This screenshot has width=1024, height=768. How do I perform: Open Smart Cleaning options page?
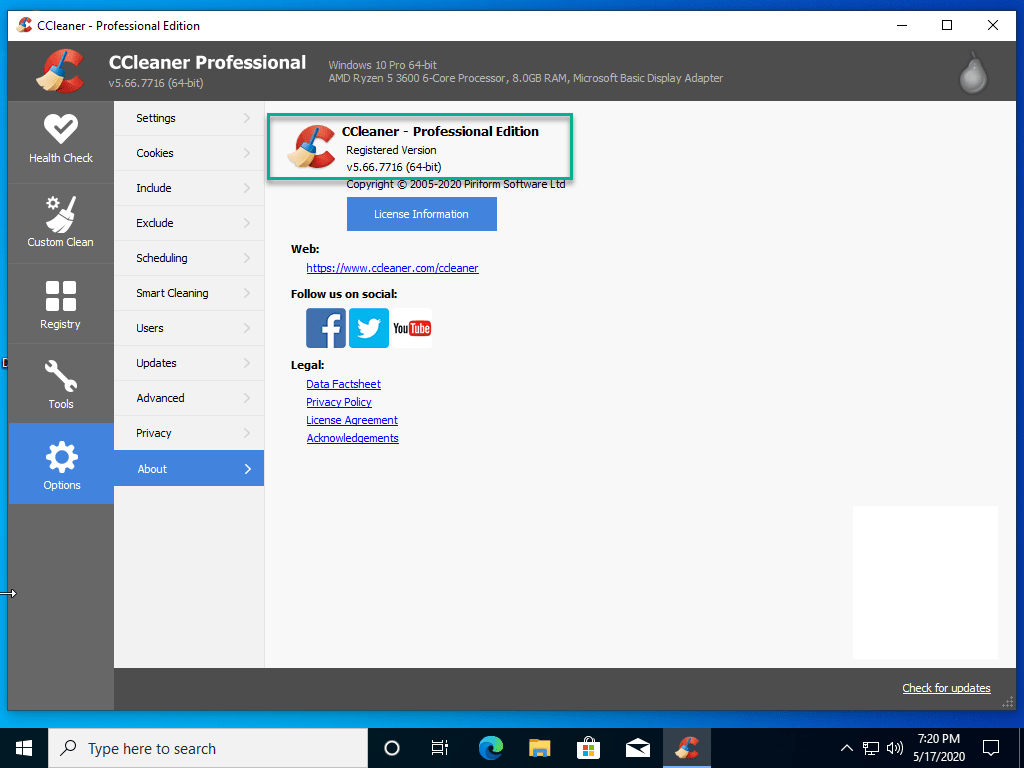189,293
